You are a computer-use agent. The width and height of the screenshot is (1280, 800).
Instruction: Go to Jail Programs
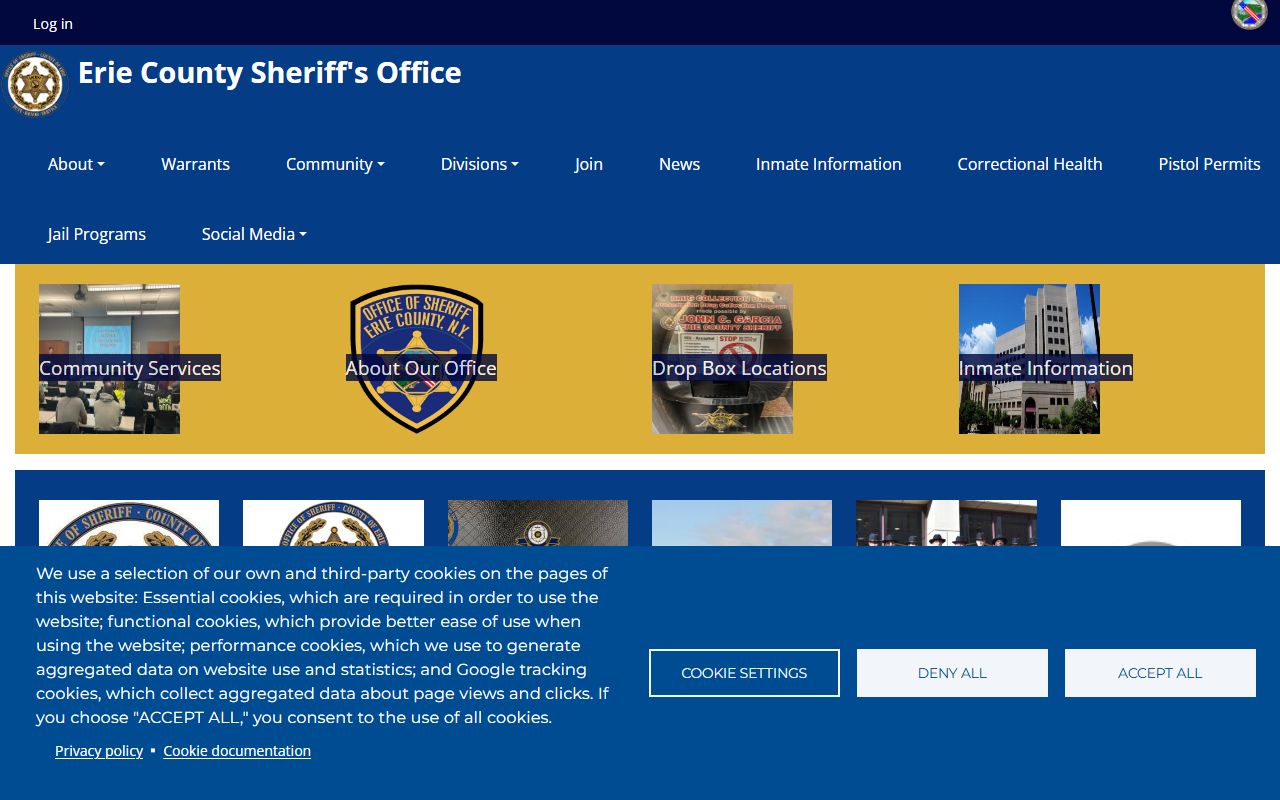(97, 234)
